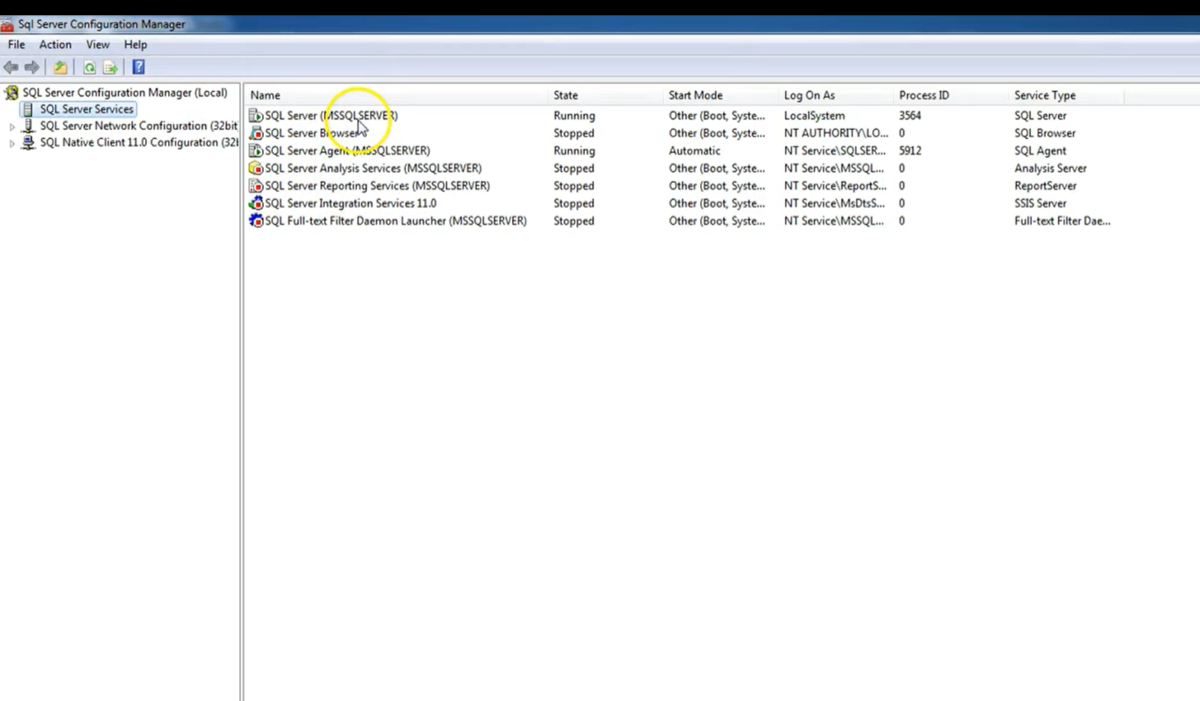Image resolution: width=1200 pixels, height=701 pixels.
Task: Click the LocalSystem log on cell
Action: tap(814, 116)
